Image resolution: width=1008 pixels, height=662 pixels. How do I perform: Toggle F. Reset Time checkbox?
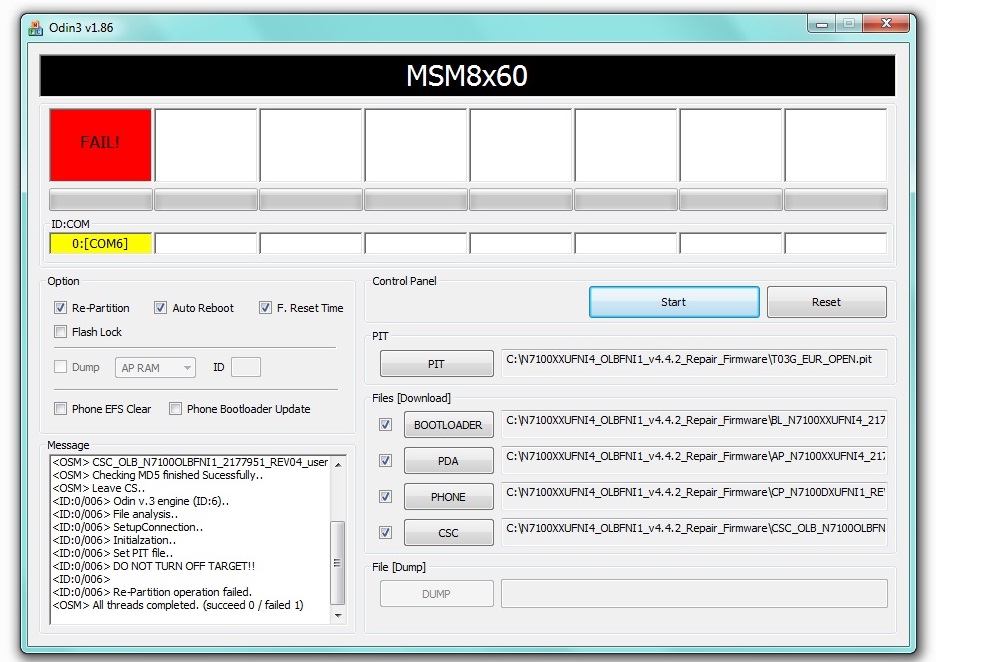[x=266, y=308]
